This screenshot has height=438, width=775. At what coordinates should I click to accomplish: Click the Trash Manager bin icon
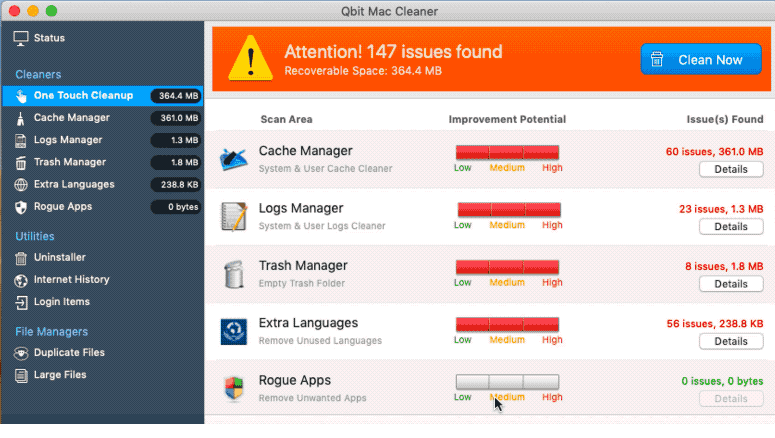[x=234, y=273]
